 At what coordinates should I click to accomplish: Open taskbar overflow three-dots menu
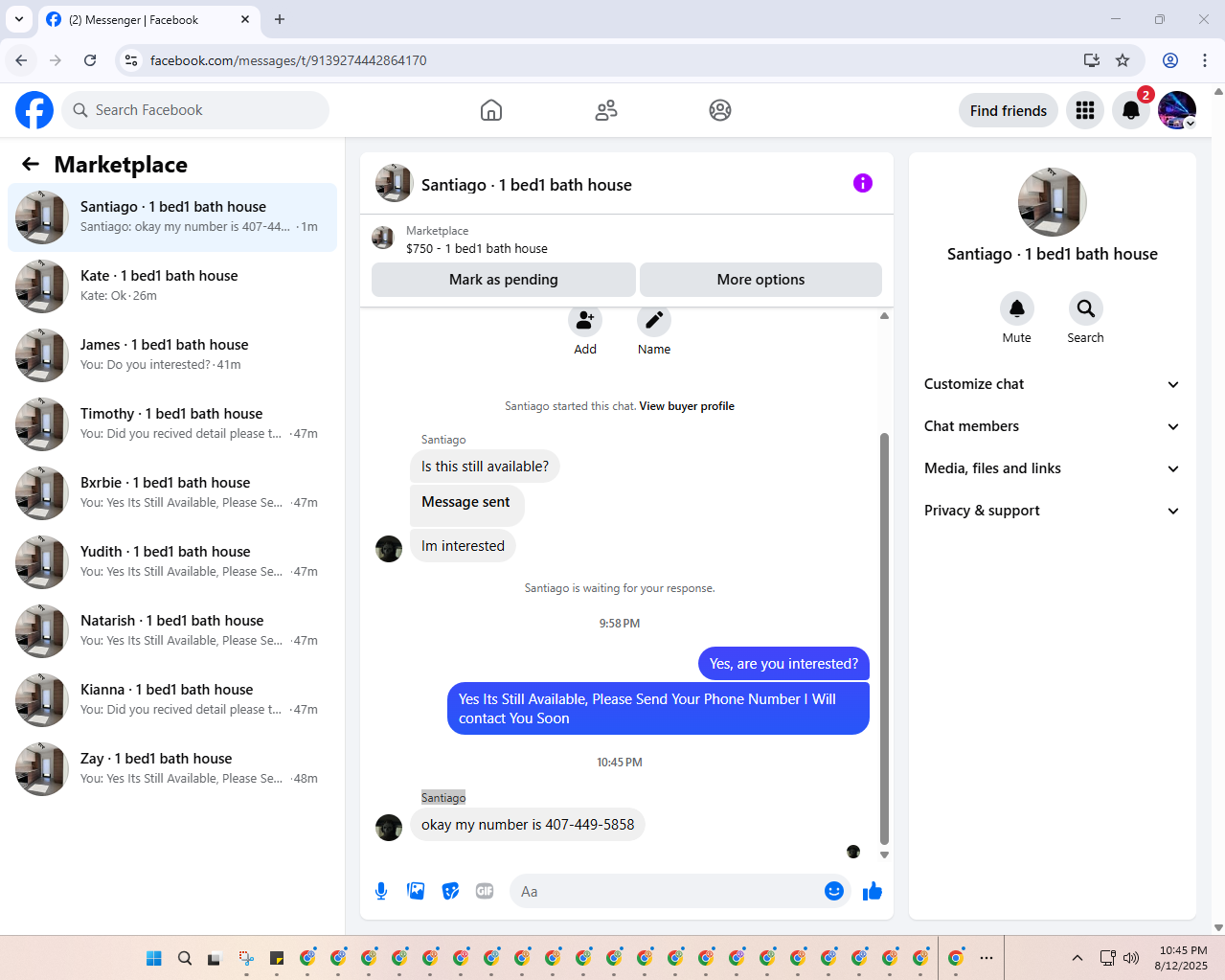pyautogui.click(x=987, y=958)
